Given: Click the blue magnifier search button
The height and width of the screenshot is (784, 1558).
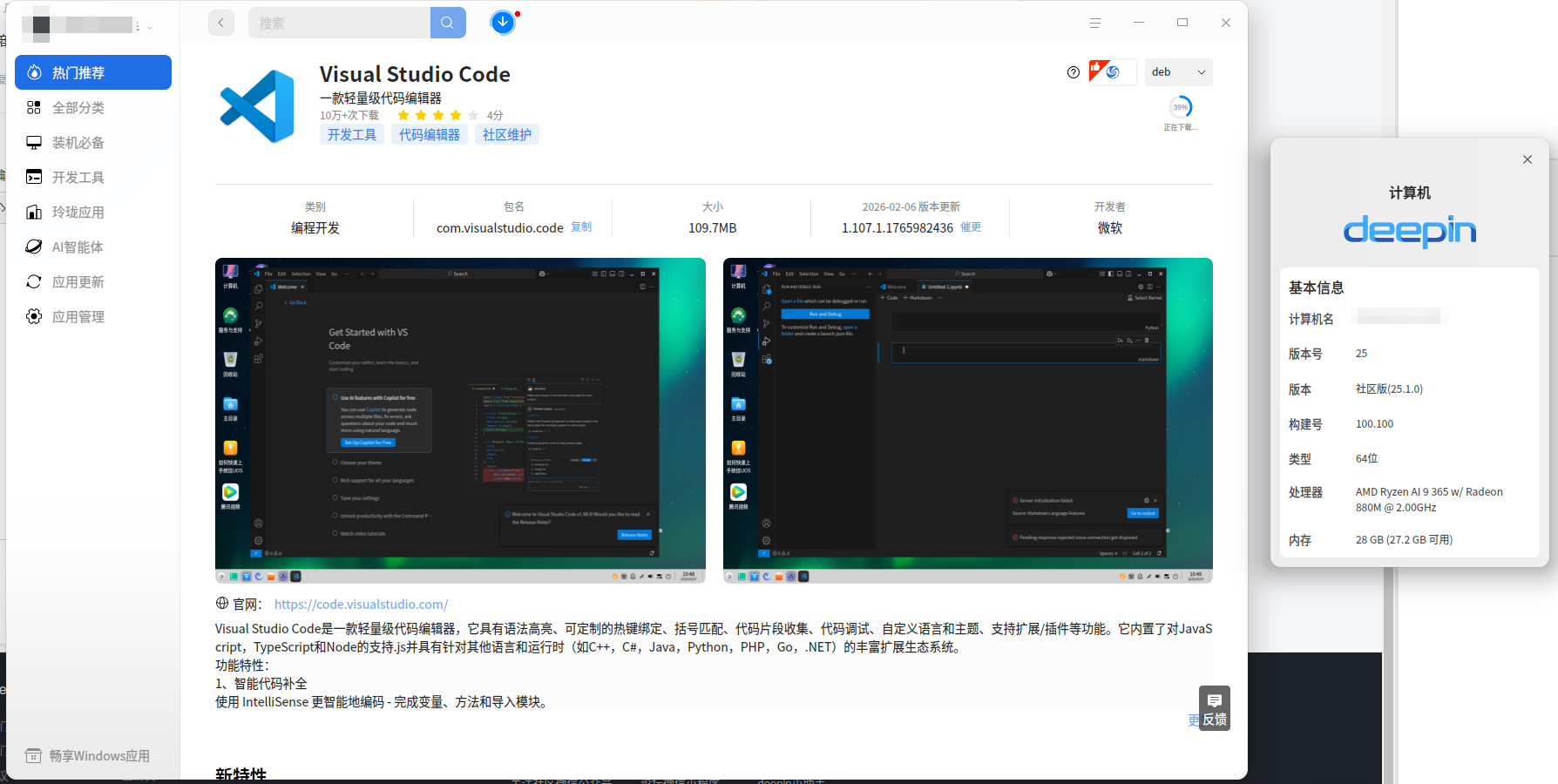Looking at the screenshot, I should tap(448, 23).
